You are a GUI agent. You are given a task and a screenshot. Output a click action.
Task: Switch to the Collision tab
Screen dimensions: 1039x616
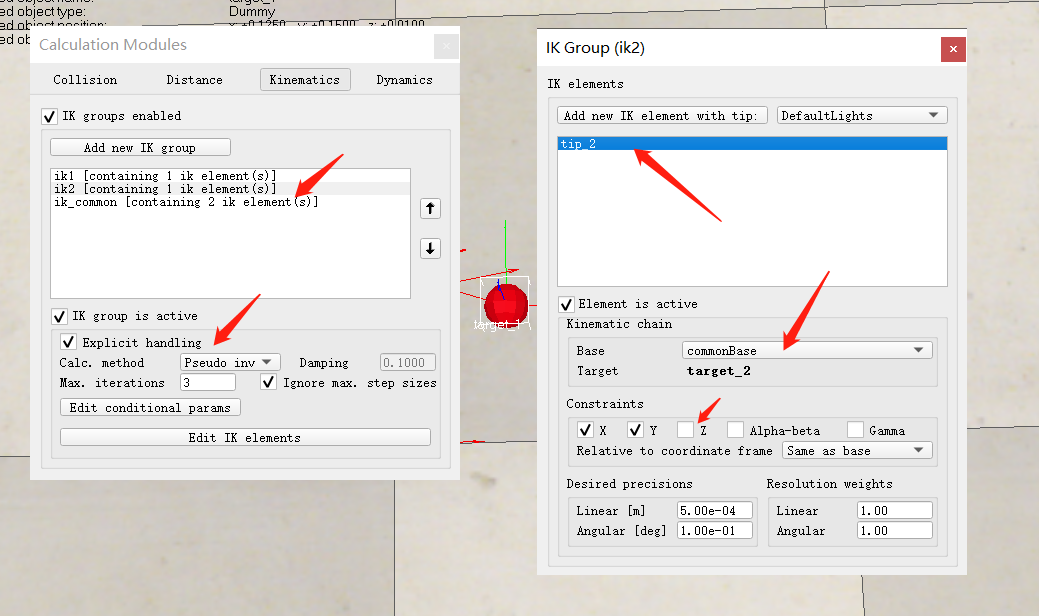coord(85,79)
